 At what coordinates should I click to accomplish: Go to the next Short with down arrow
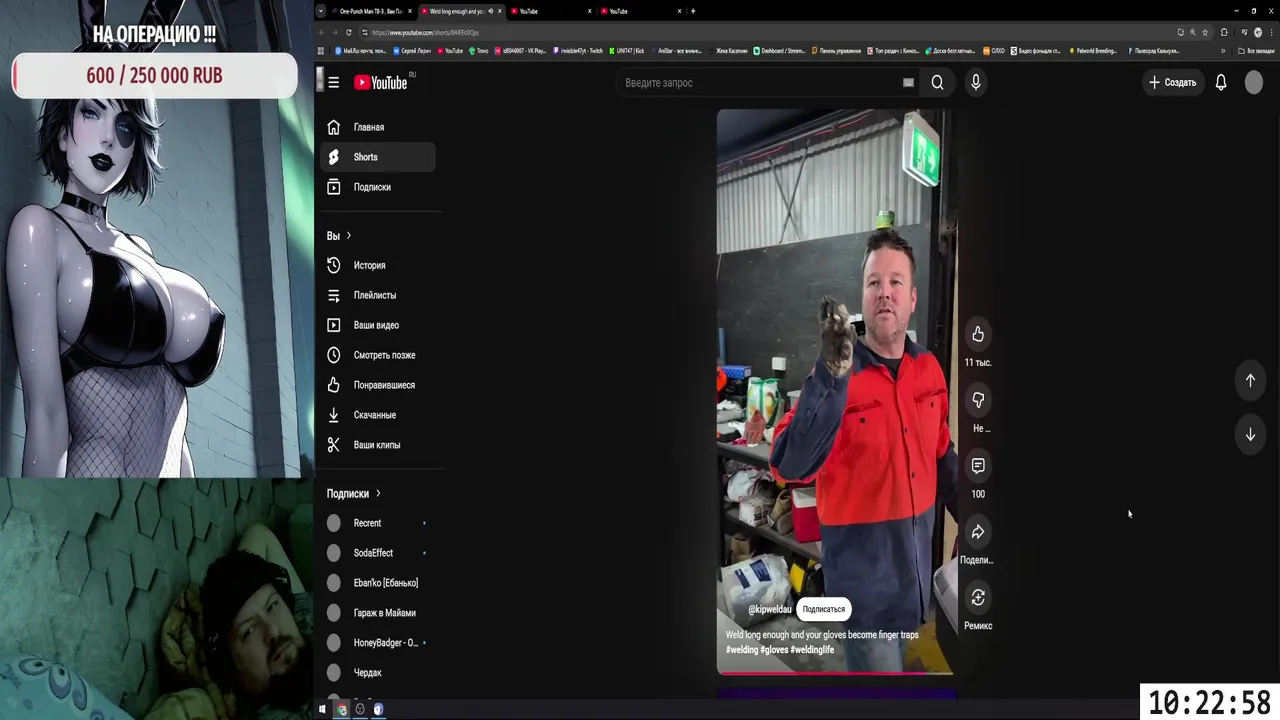click(x=1250, y=435)
